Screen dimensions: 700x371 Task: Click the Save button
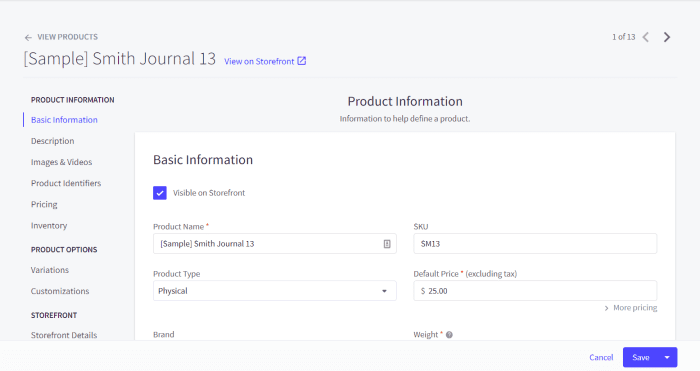[641, 357]
